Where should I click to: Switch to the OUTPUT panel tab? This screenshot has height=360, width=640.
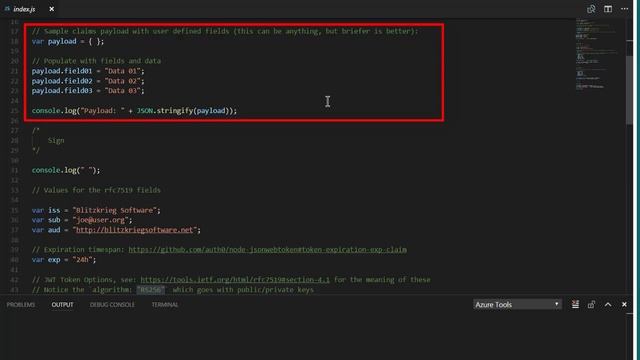pos(62,305)
